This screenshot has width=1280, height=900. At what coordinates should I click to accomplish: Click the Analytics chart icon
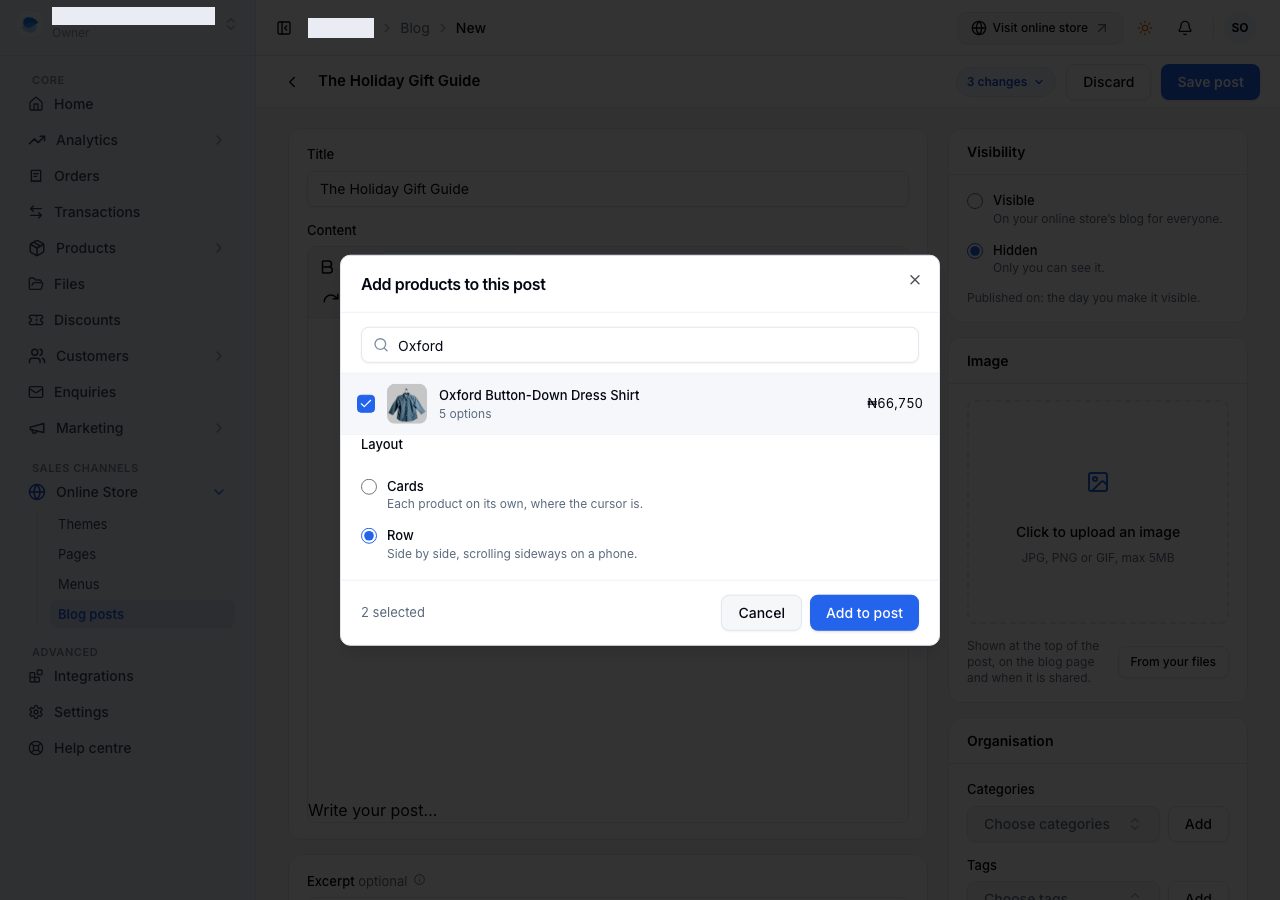coord(37,140)
